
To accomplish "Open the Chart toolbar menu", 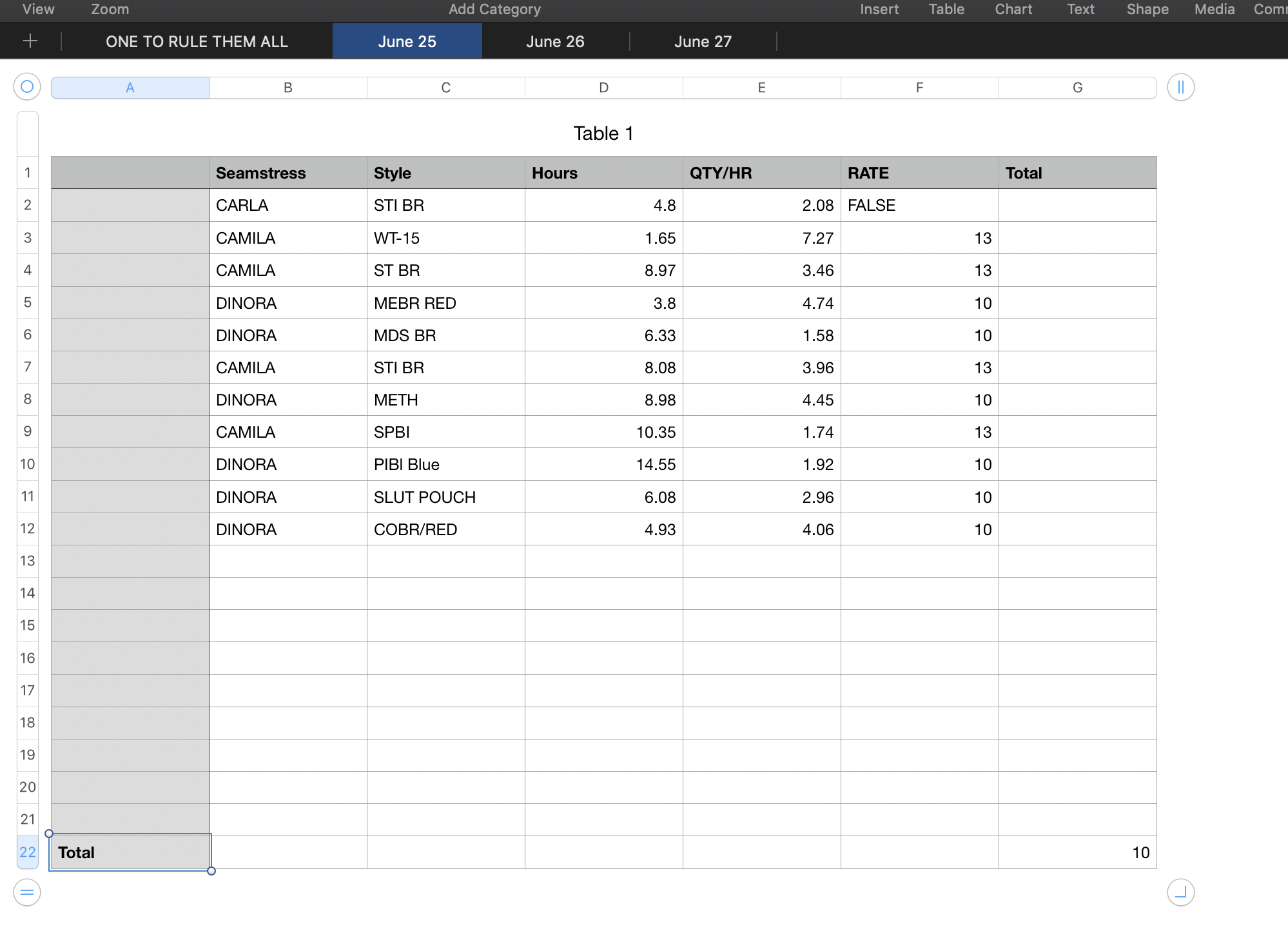I will click(1013, 9).
